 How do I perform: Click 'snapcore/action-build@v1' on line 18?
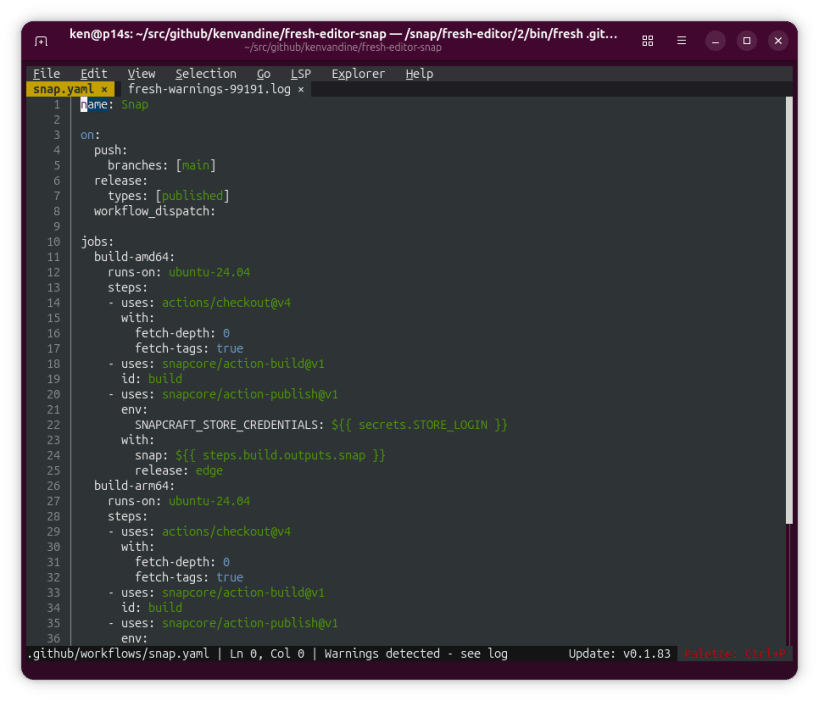[x=243, y=364]
